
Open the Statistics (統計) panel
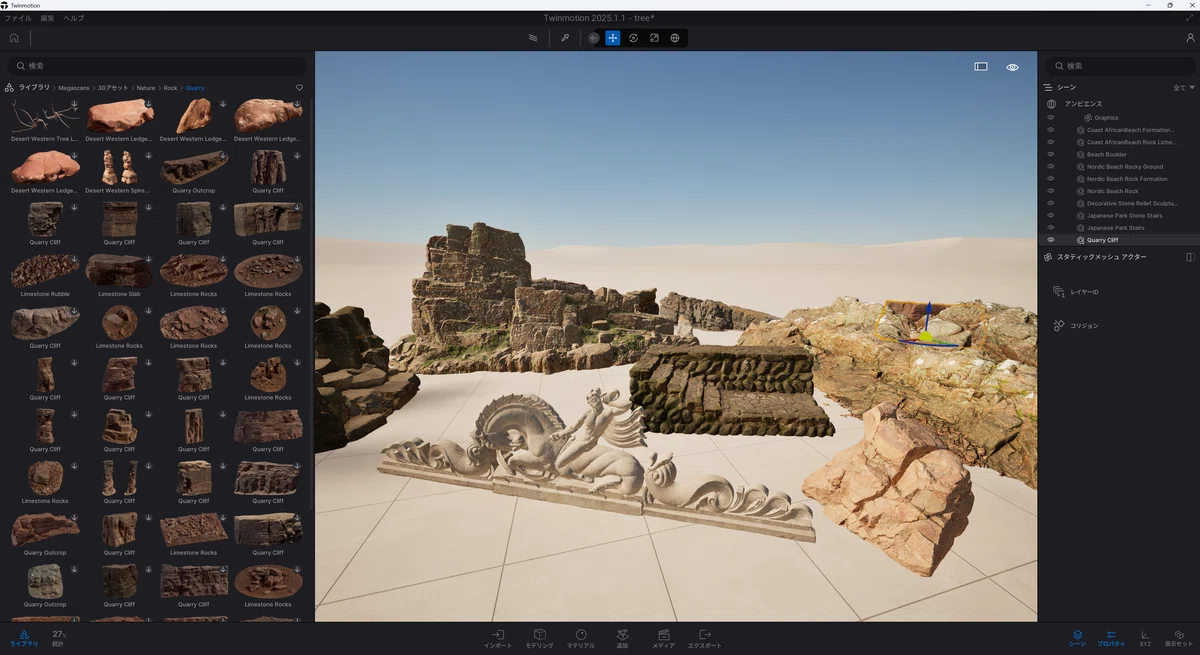pos(59,638)
